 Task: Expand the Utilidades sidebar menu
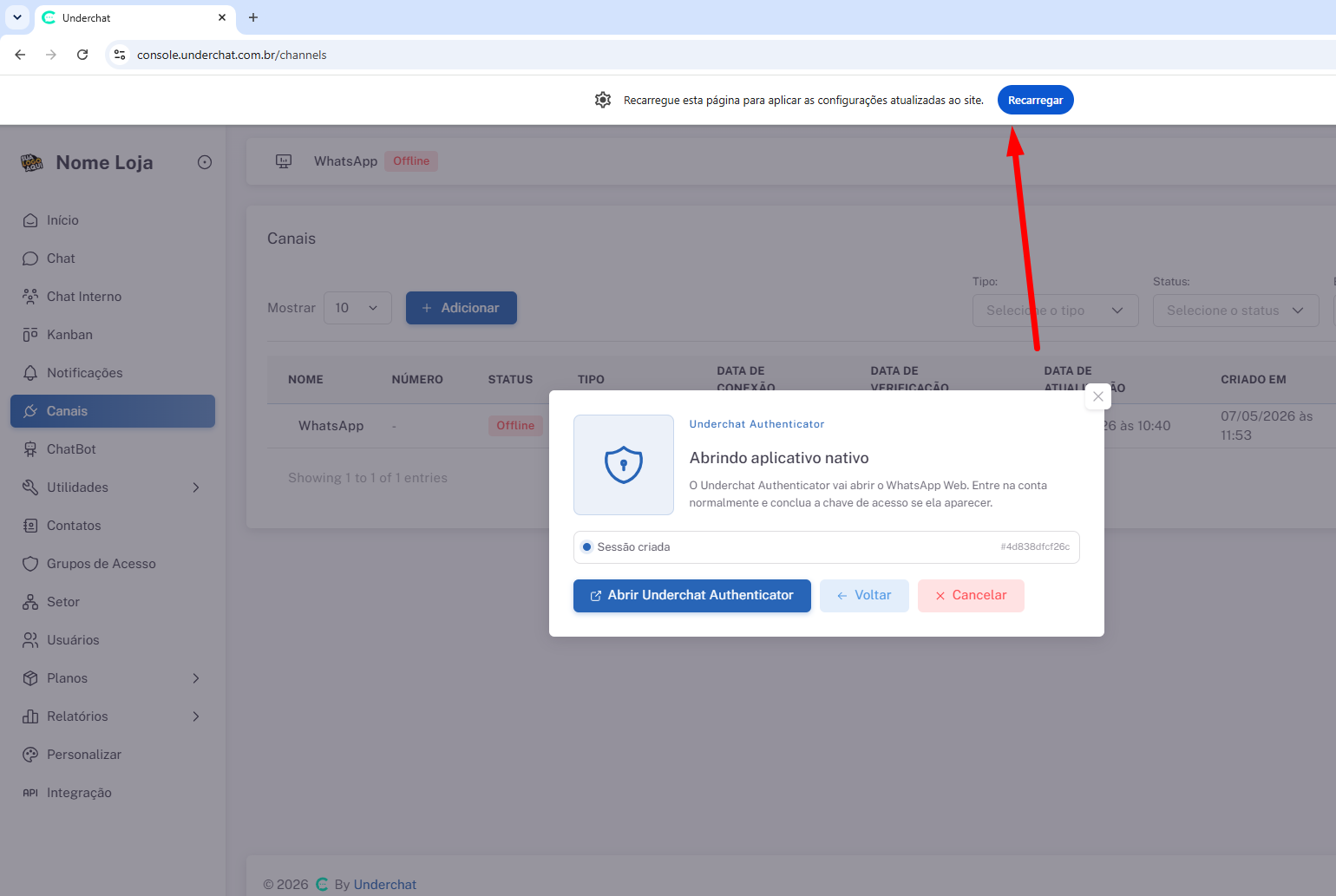[x=113, y=487]
